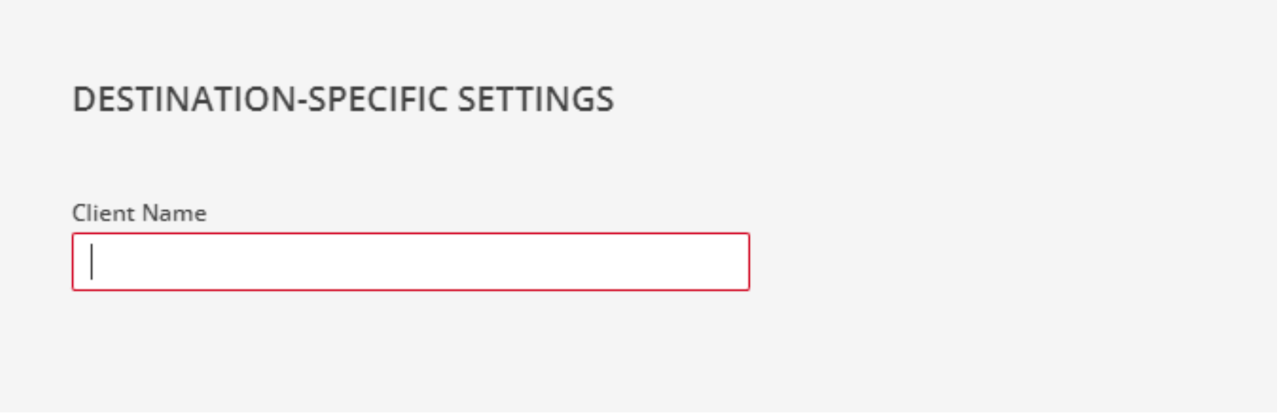Click the Client Name input field

click(410, 262)
